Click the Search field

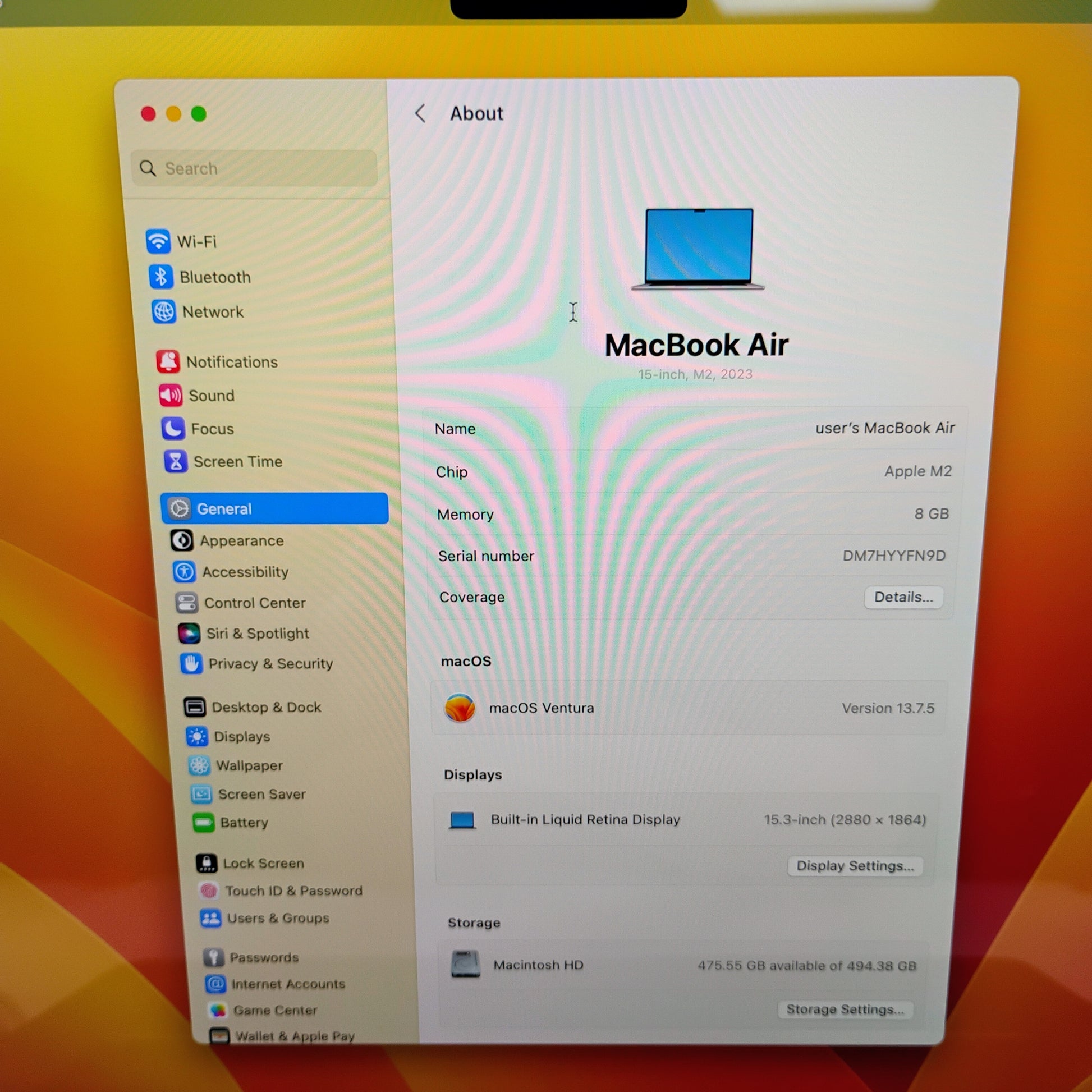(x=254, y=168)
